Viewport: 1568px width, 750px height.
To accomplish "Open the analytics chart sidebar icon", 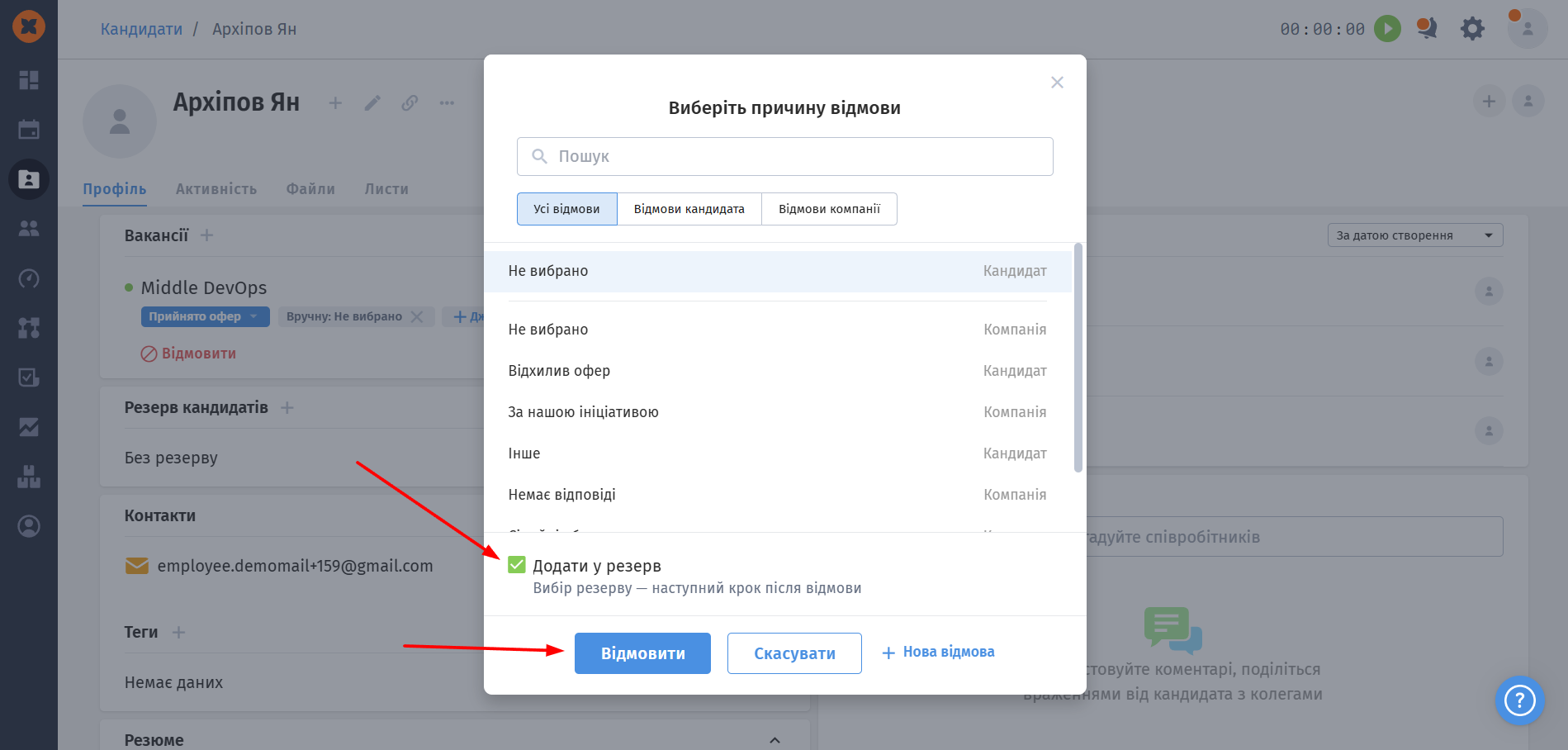I will click(x=29, y=427).
